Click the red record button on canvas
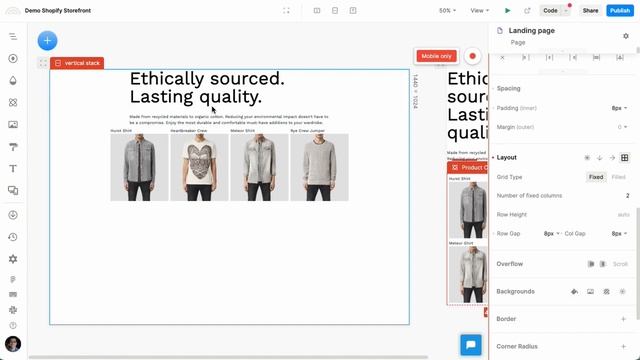640x360 pixels. pyautogui.click(x=472, y=56)
